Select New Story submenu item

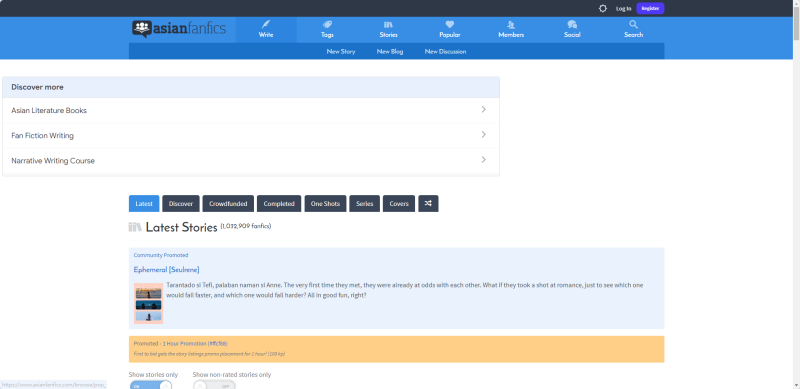[x=341, y=52]
